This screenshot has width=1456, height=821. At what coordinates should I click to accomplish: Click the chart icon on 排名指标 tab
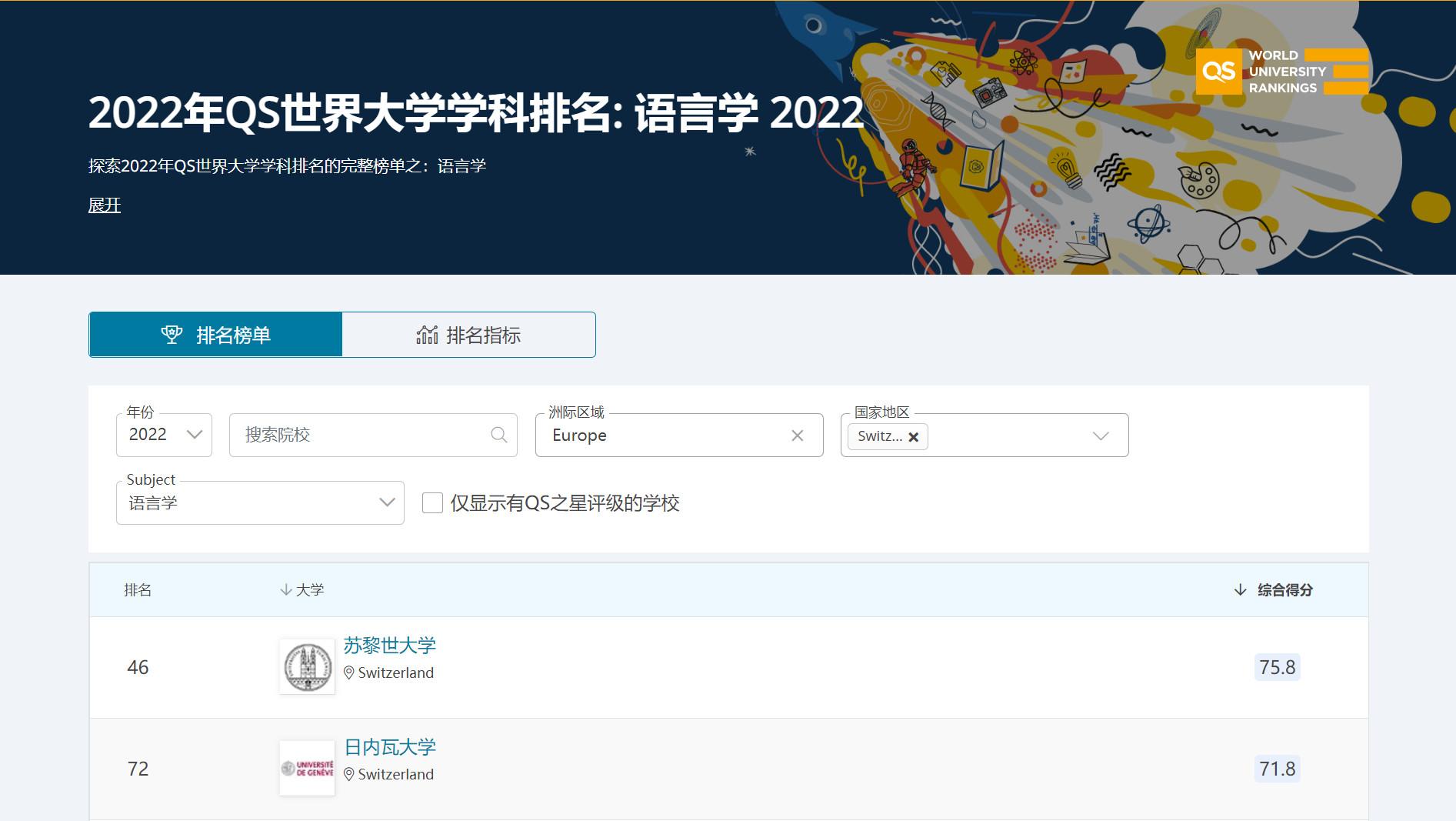click(x=427, y=334)
